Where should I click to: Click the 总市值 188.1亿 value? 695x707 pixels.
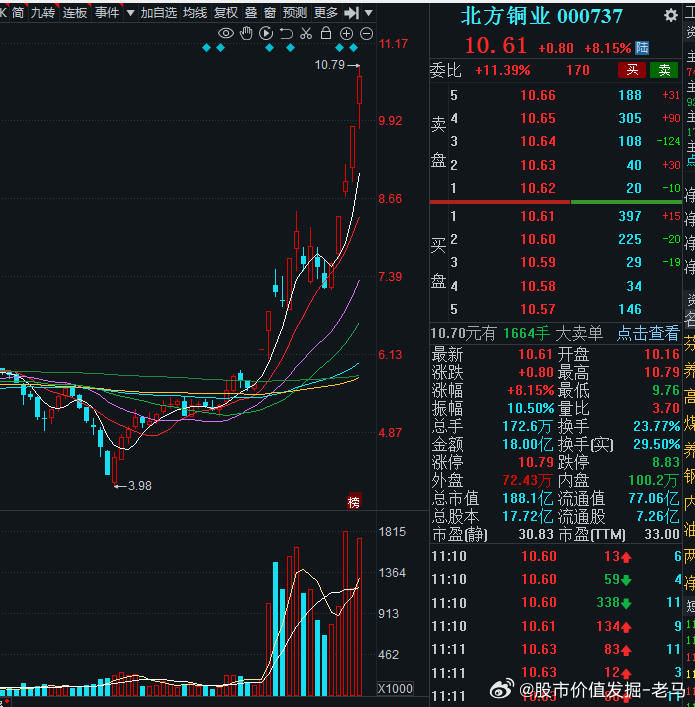(527, 498)
